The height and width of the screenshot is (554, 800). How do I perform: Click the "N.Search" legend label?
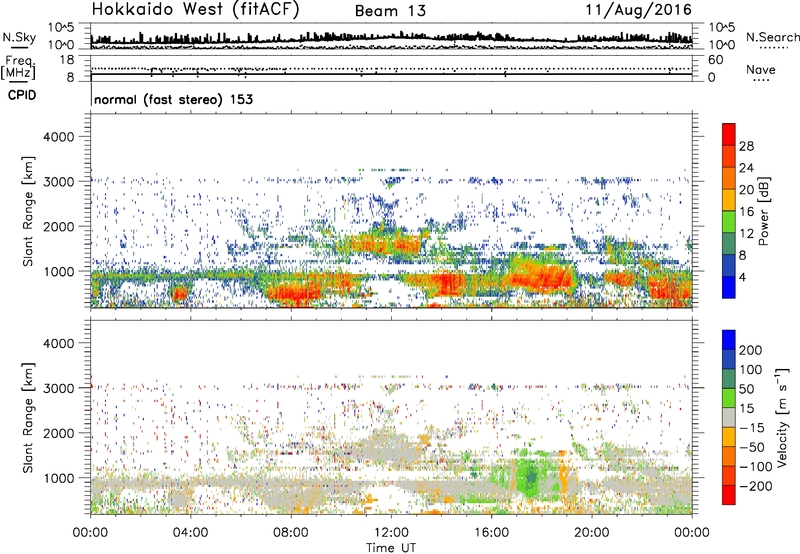pos(772,37)
